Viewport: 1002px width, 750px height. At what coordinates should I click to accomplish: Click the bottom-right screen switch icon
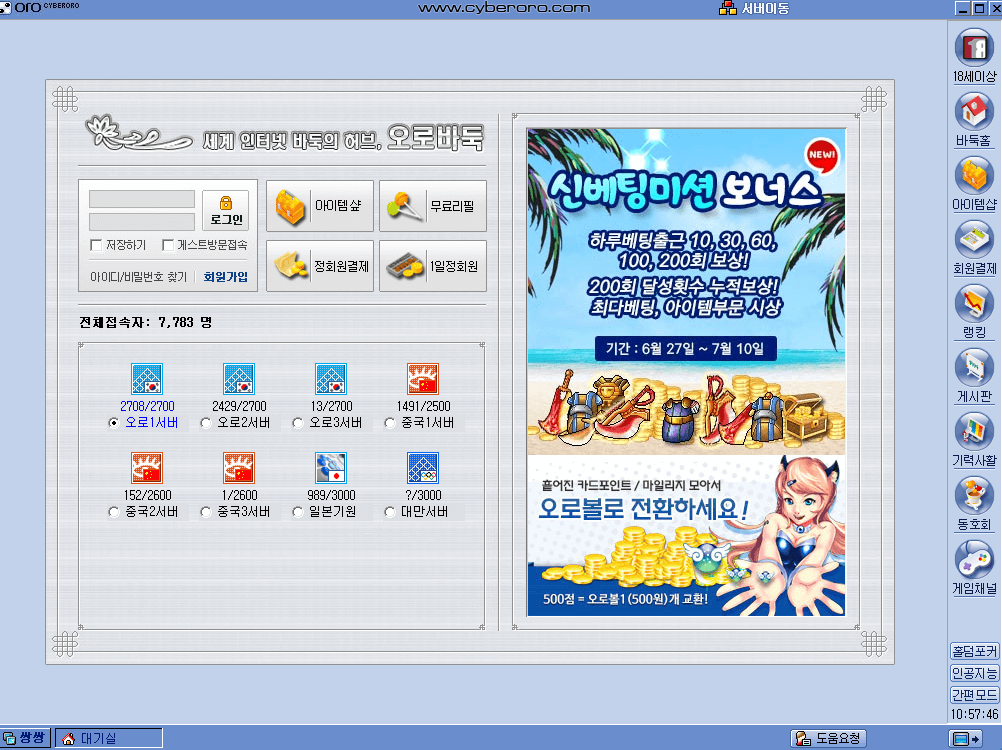pos(966,739)
